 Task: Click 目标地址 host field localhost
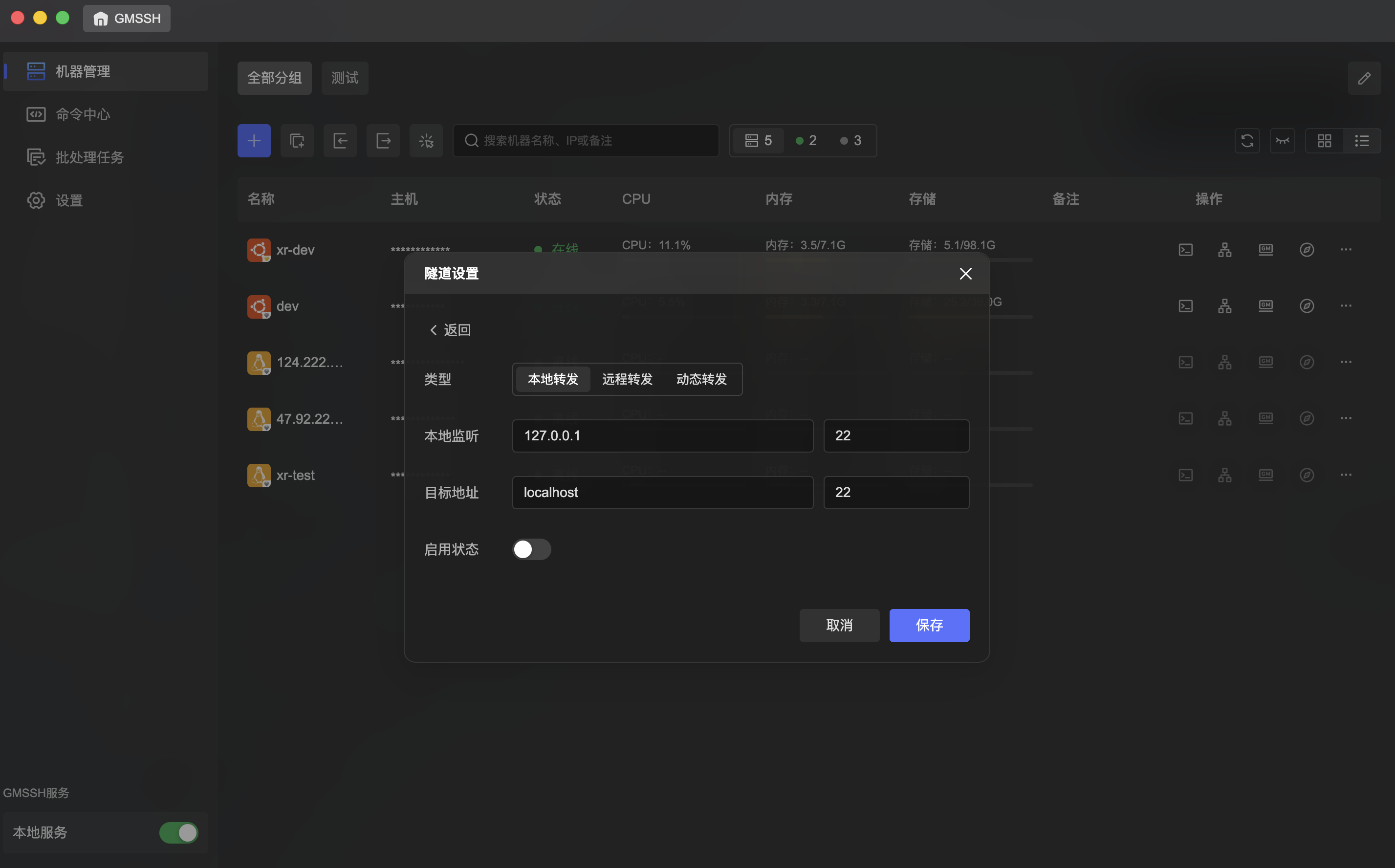coord(662,493)
